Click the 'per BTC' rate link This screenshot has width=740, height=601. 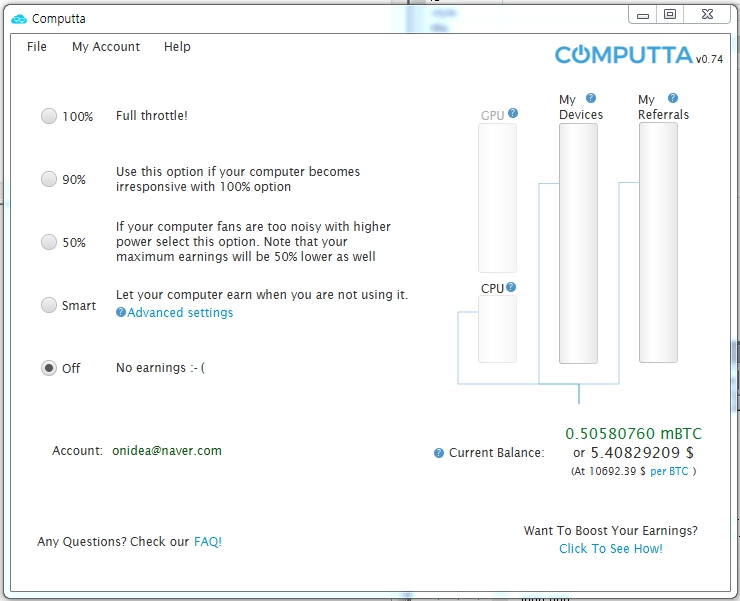click(x=669, y=471)
